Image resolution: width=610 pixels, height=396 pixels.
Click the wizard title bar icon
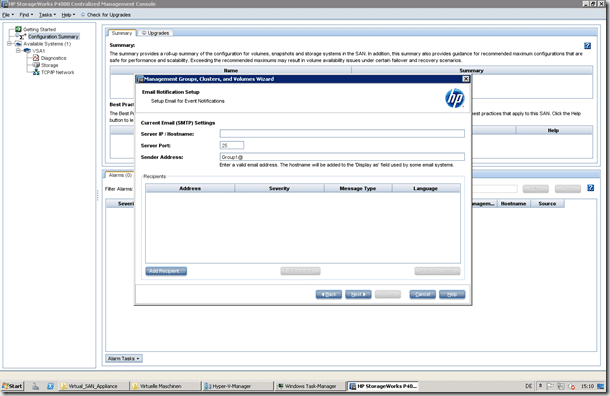click(x=140, y=79)
